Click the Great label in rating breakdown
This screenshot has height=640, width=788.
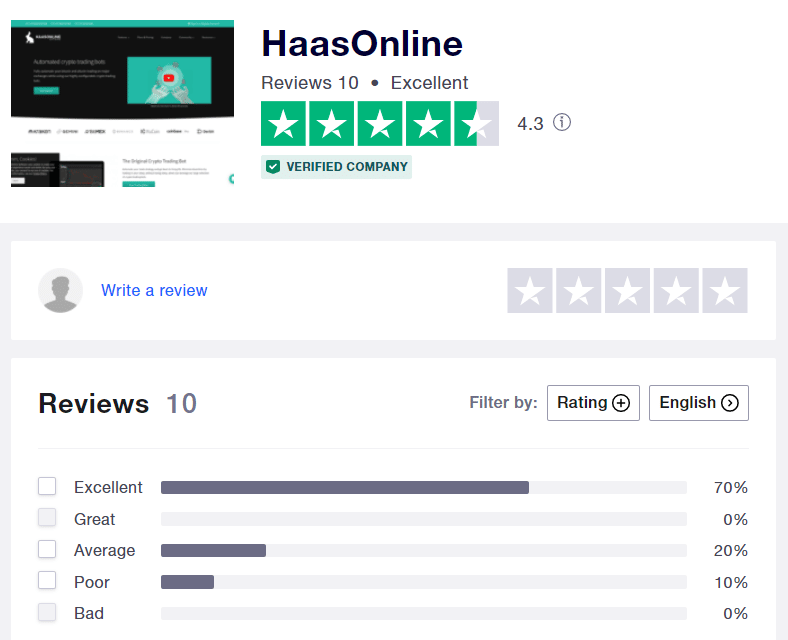[x=94, y=519]
